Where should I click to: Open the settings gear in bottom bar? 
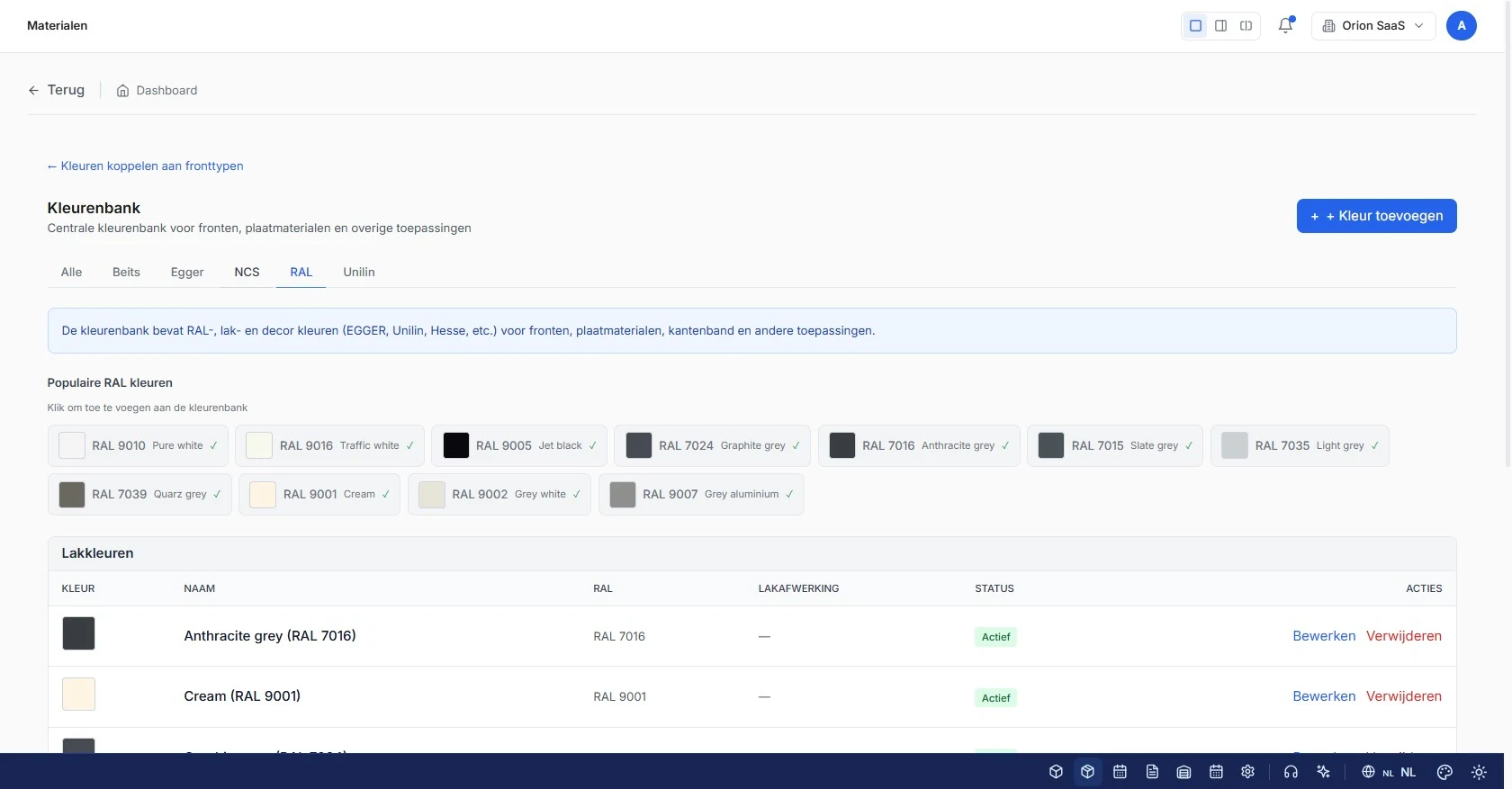pyautogui.click(x=1247, y=772)
